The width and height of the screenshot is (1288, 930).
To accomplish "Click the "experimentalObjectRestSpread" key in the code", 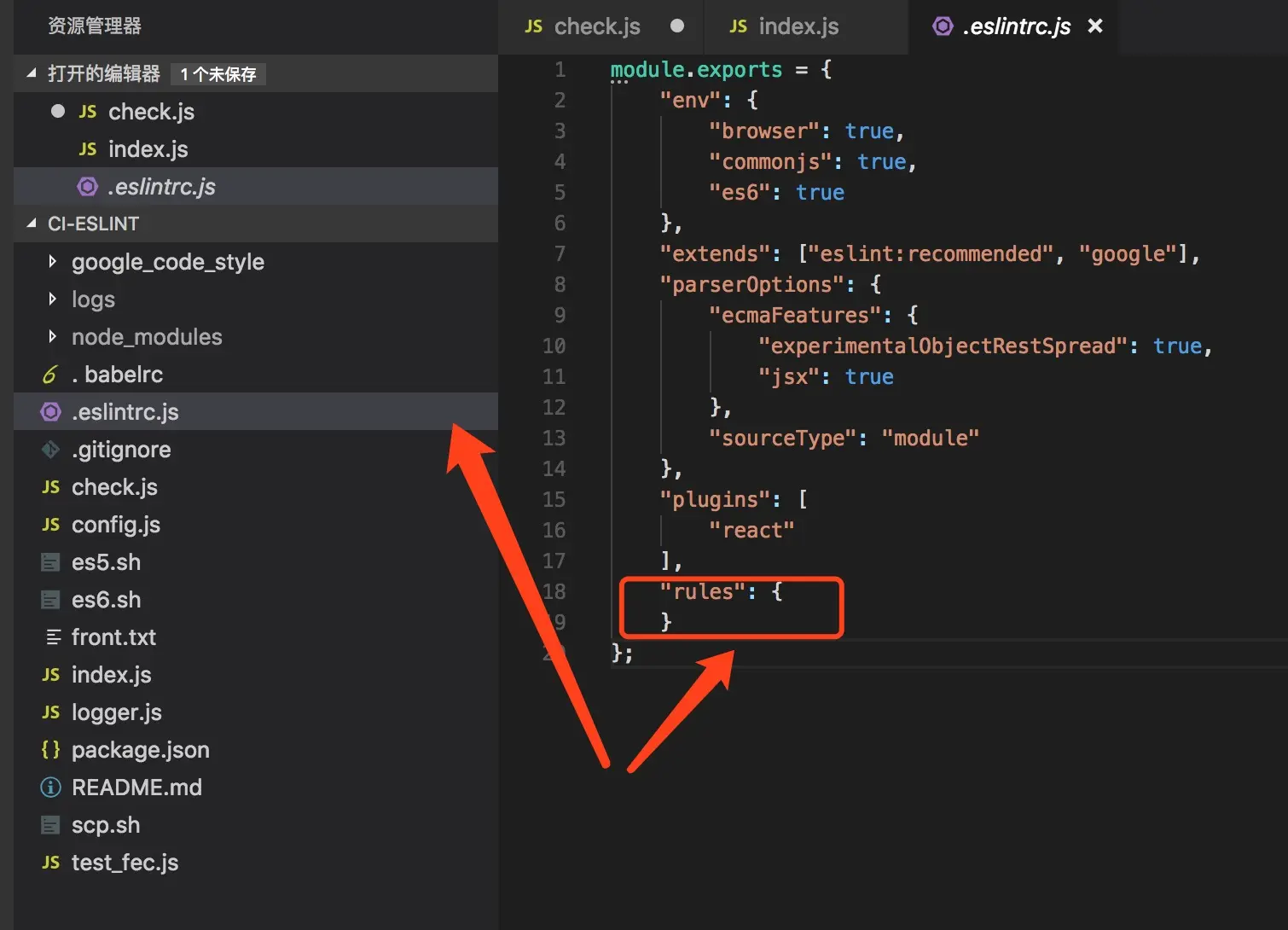I will click(943, 346).
